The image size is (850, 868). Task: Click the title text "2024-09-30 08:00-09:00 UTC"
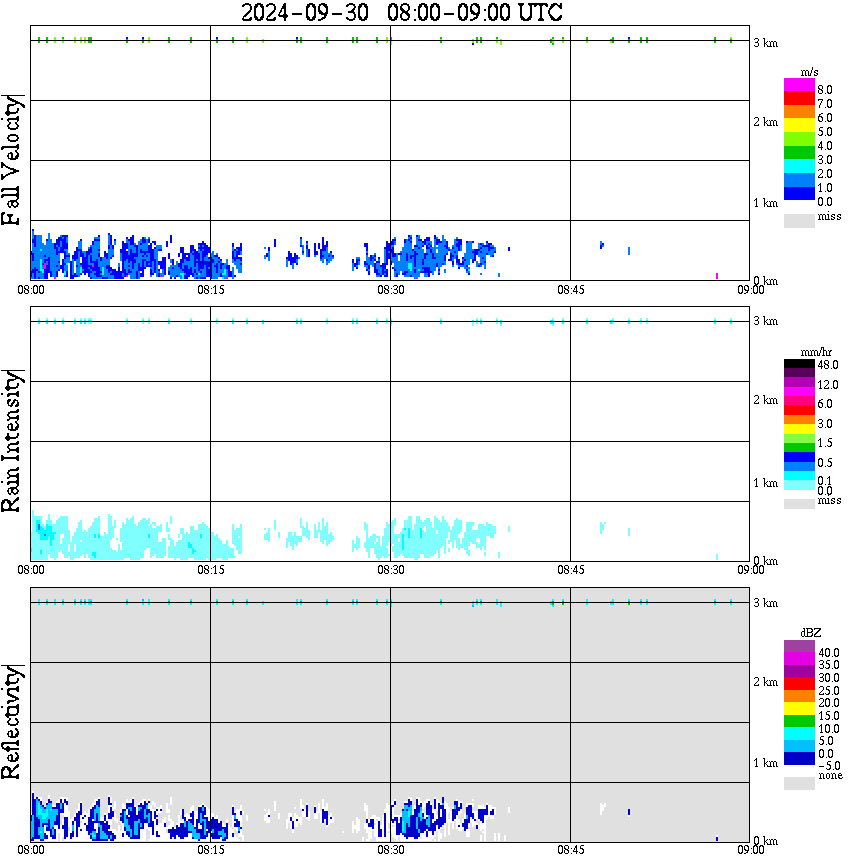coord(401,12)
